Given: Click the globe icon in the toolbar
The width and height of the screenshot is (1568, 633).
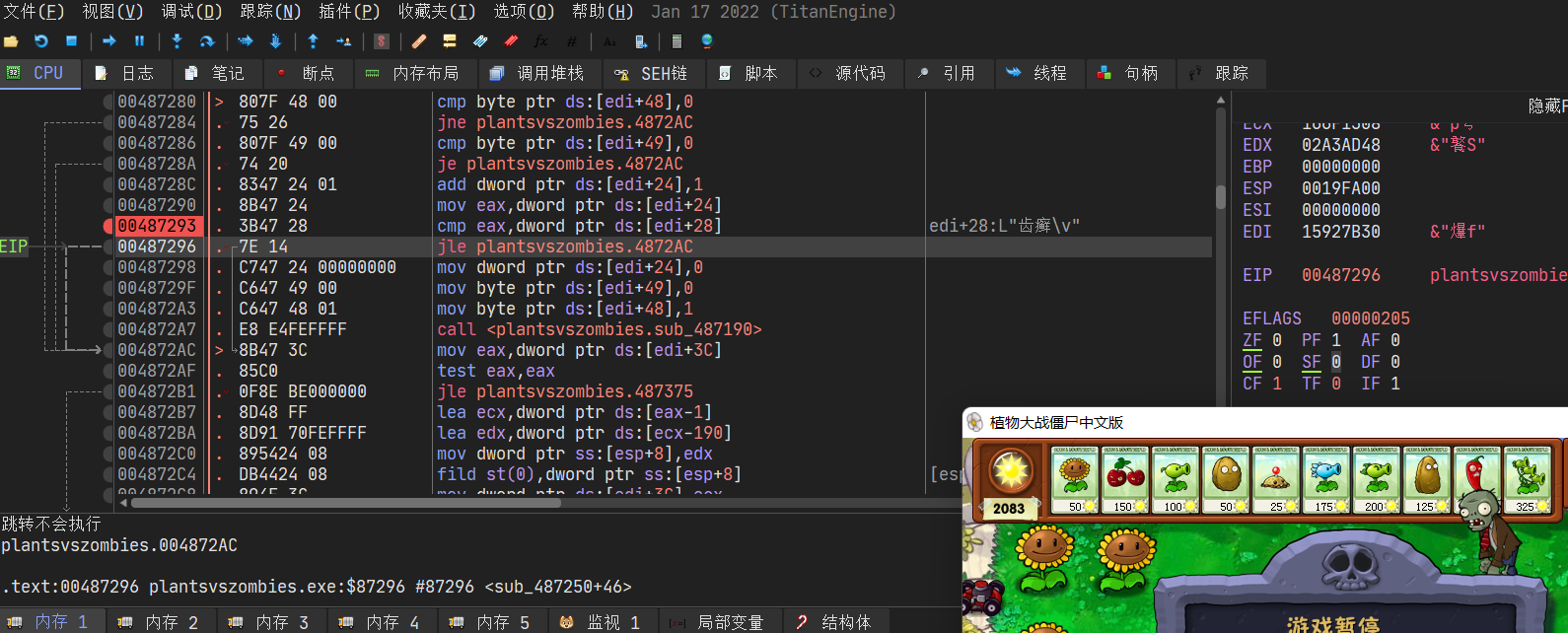Looking at the screenshot, I should pyautogui.click(x=706, y=41).
